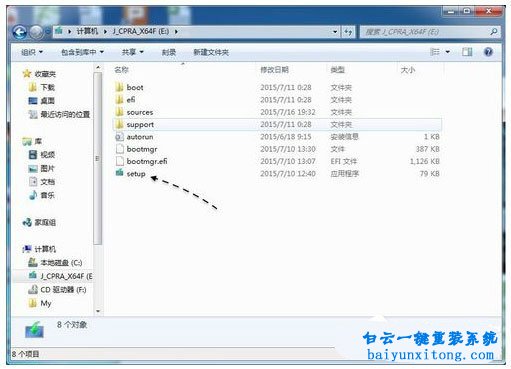Select the efi folder icon
Screen dimensions: 511x369
pyautogui.click(x=119, y=100)
